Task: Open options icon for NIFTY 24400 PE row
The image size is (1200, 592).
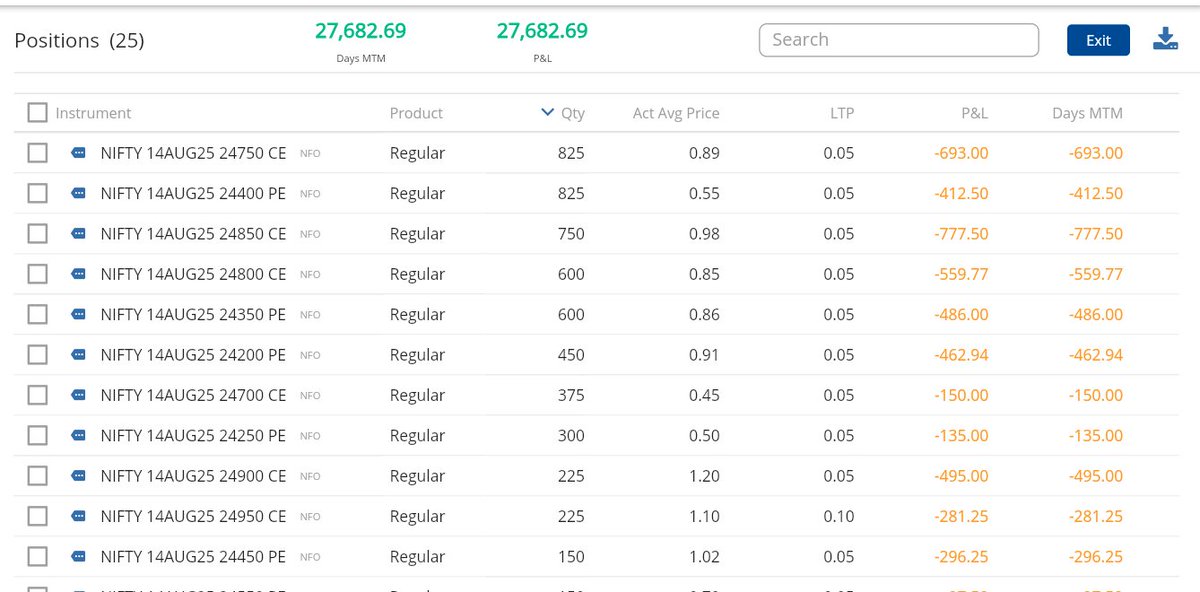Action: point(78,194)
